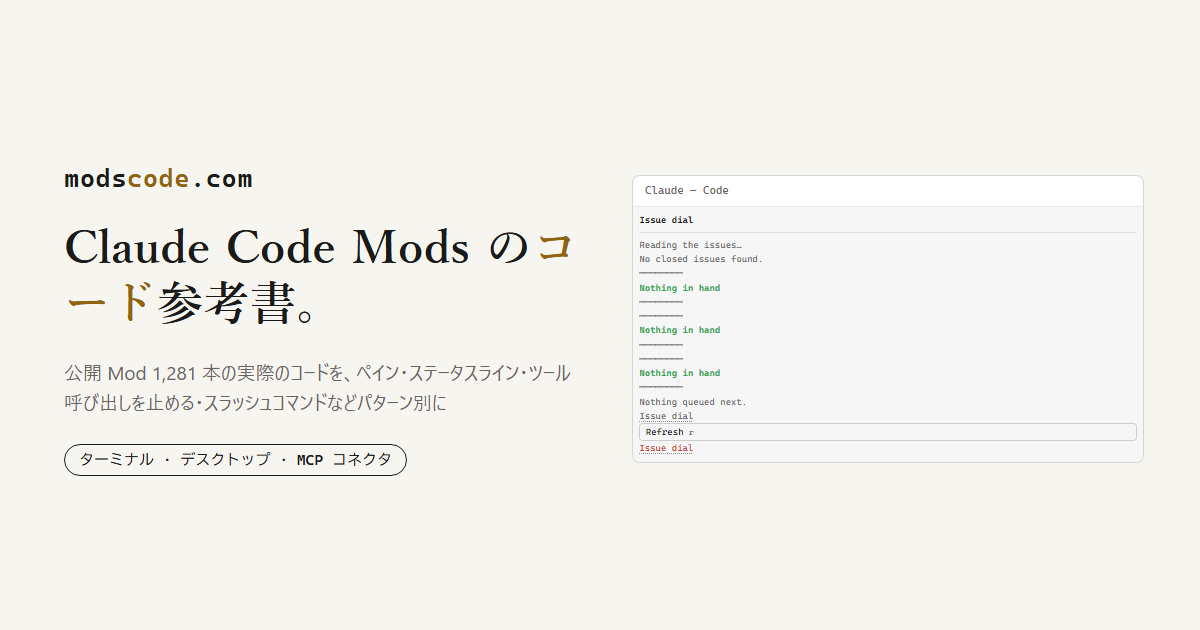Open the grey Issue dial link above Refresh
The image size is (1200, 630).
pos(666,416)
